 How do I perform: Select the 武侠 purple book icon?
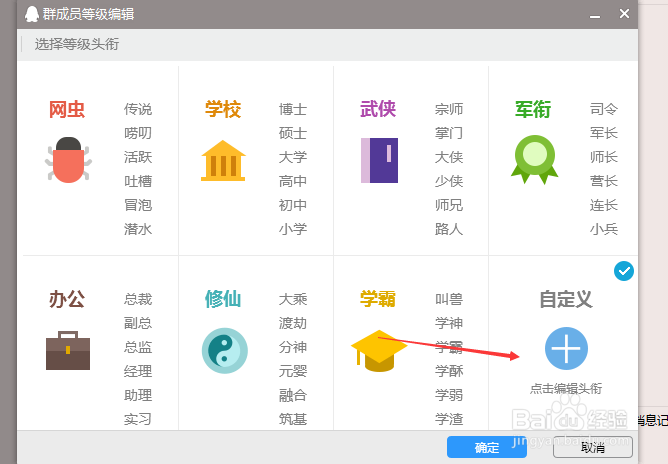[379, 160]
